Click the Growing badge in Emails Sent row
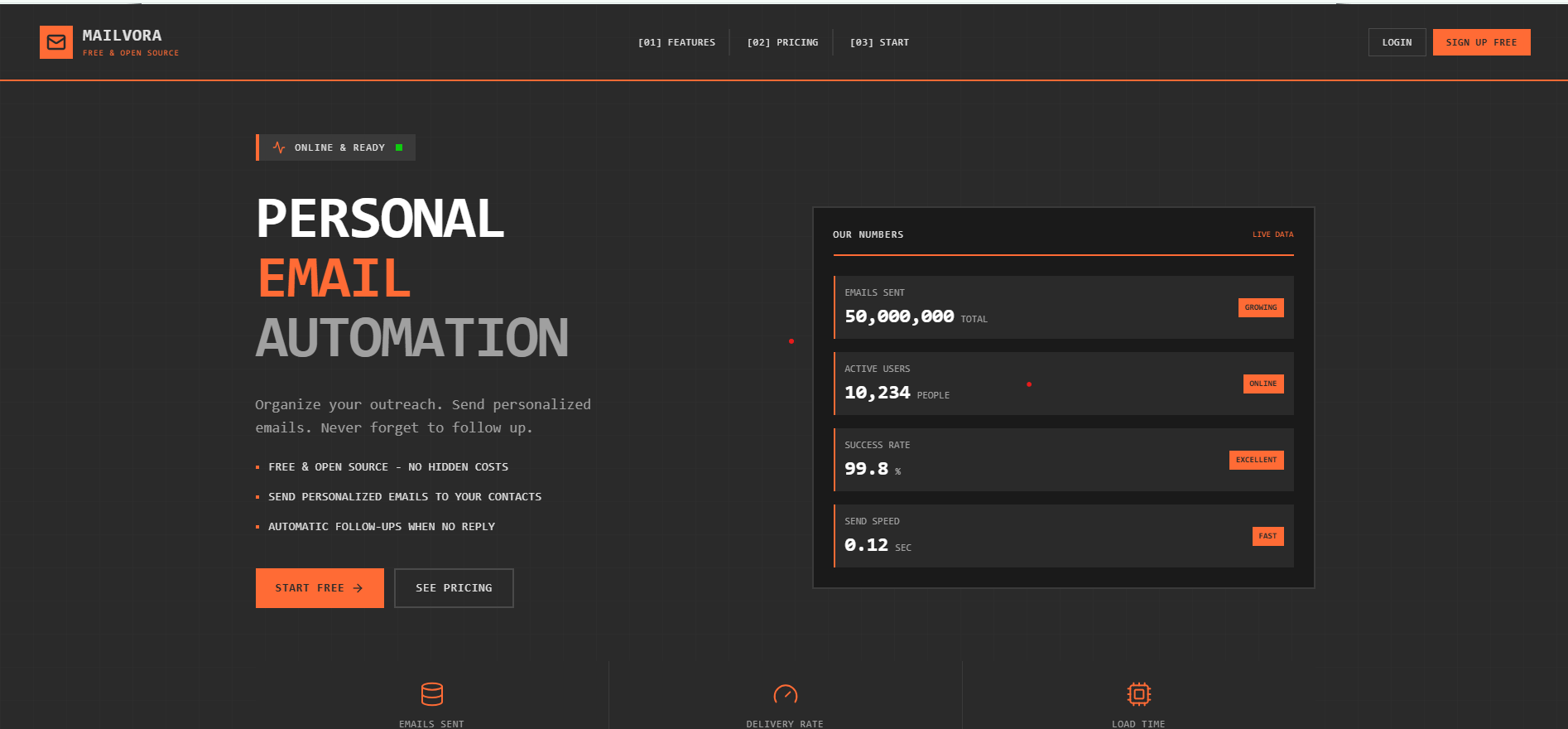Viewport: 1568px width, 729px height. (x=1261, y=307)
